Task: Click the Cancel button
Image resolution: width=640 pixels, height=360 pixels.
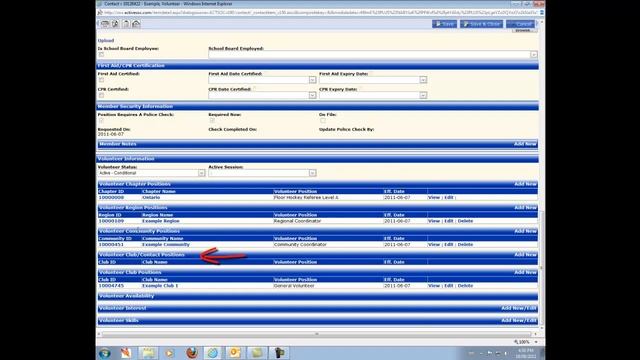Action: pyautogui.click(x=520, y=24)
